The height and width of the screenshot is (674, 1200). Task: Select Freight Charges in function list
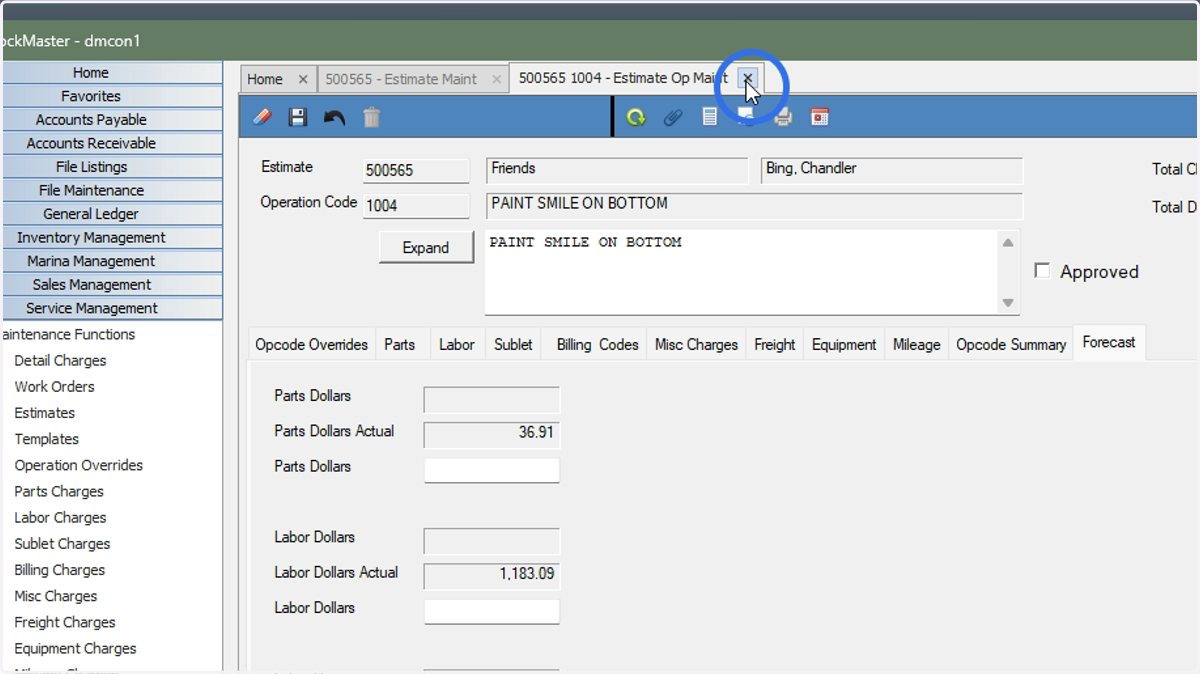coord(65,622)
